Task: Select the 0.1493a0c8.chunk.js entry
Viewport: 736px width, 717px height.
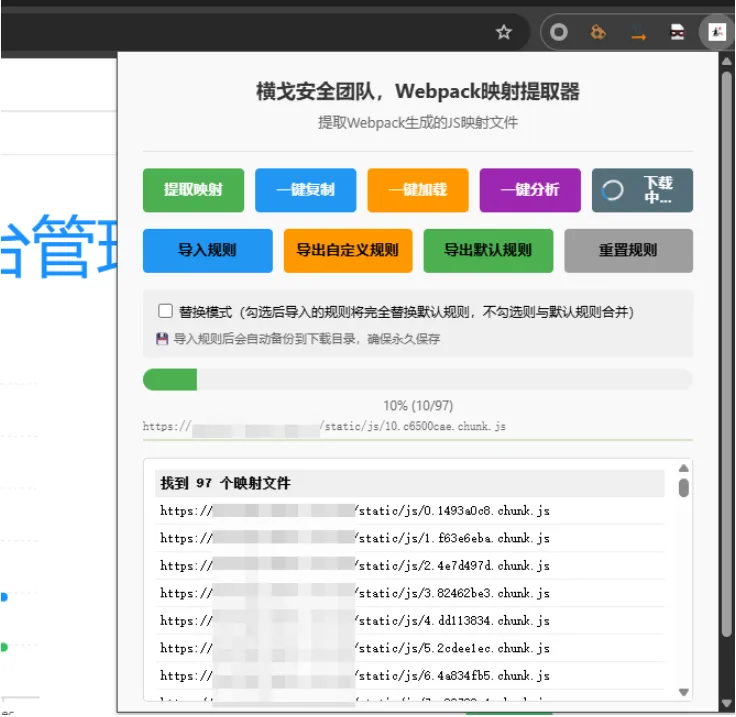Action: click(x=410, y=511)
